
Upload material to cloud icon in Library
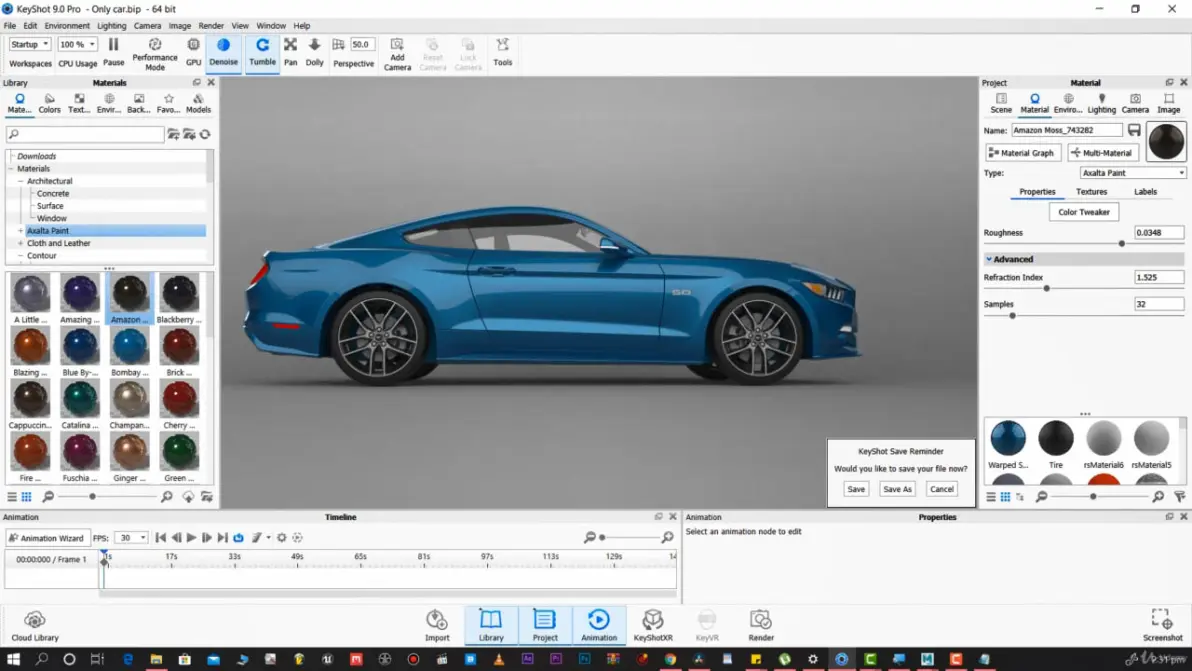coord(188,497)
